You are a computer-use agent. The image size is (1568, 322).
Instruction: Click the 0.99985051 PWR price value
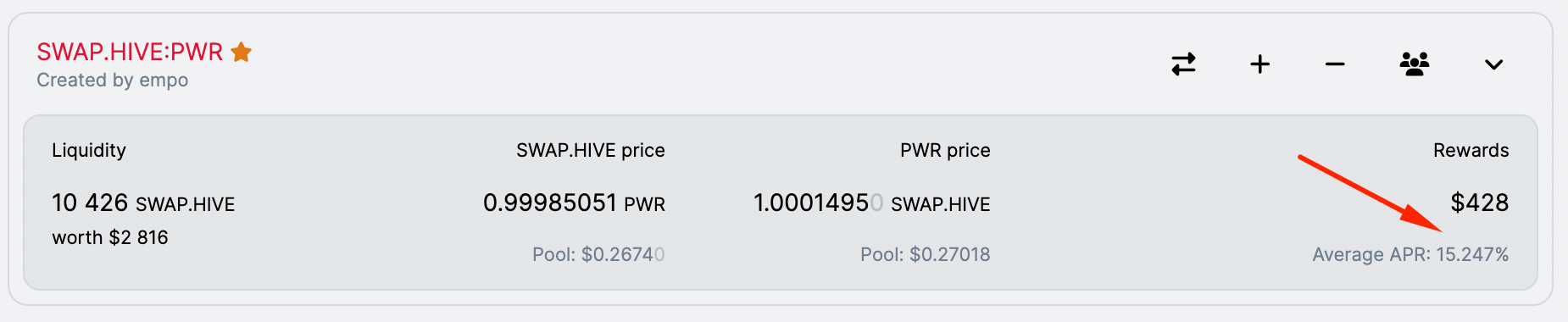[x=574, y=203]
